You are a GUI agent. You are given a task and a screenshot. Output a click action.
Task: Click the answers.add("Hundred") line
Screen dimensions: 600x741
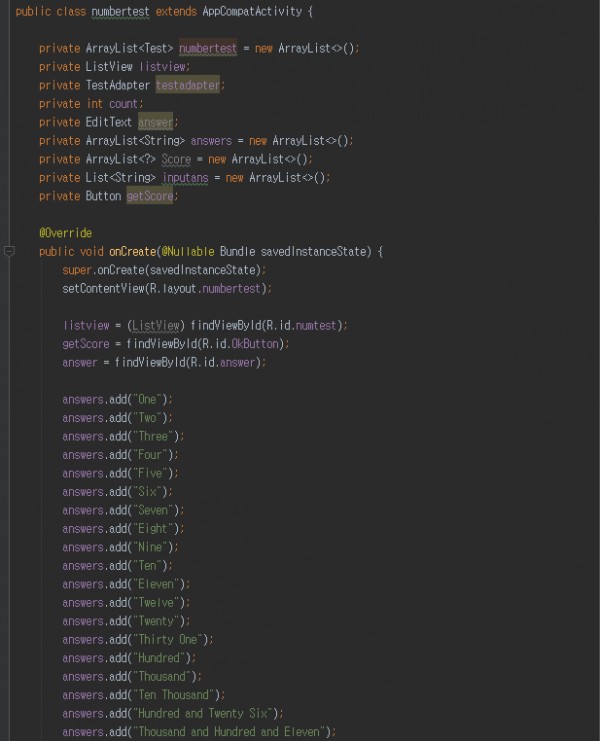[x=129, y=658]
